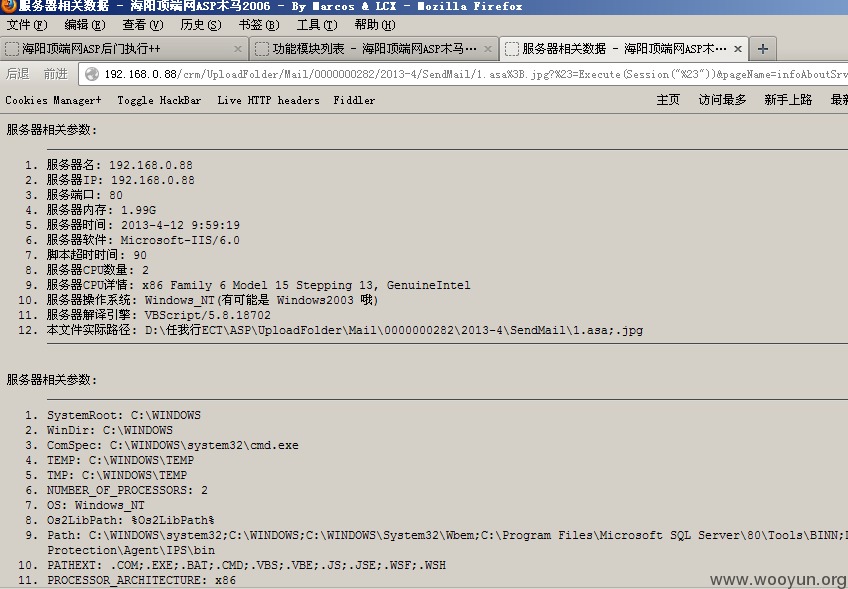This screenshot has height=589, width=848.
Task: Open the 编辑(E) menu
Action: tap(84, 25)
